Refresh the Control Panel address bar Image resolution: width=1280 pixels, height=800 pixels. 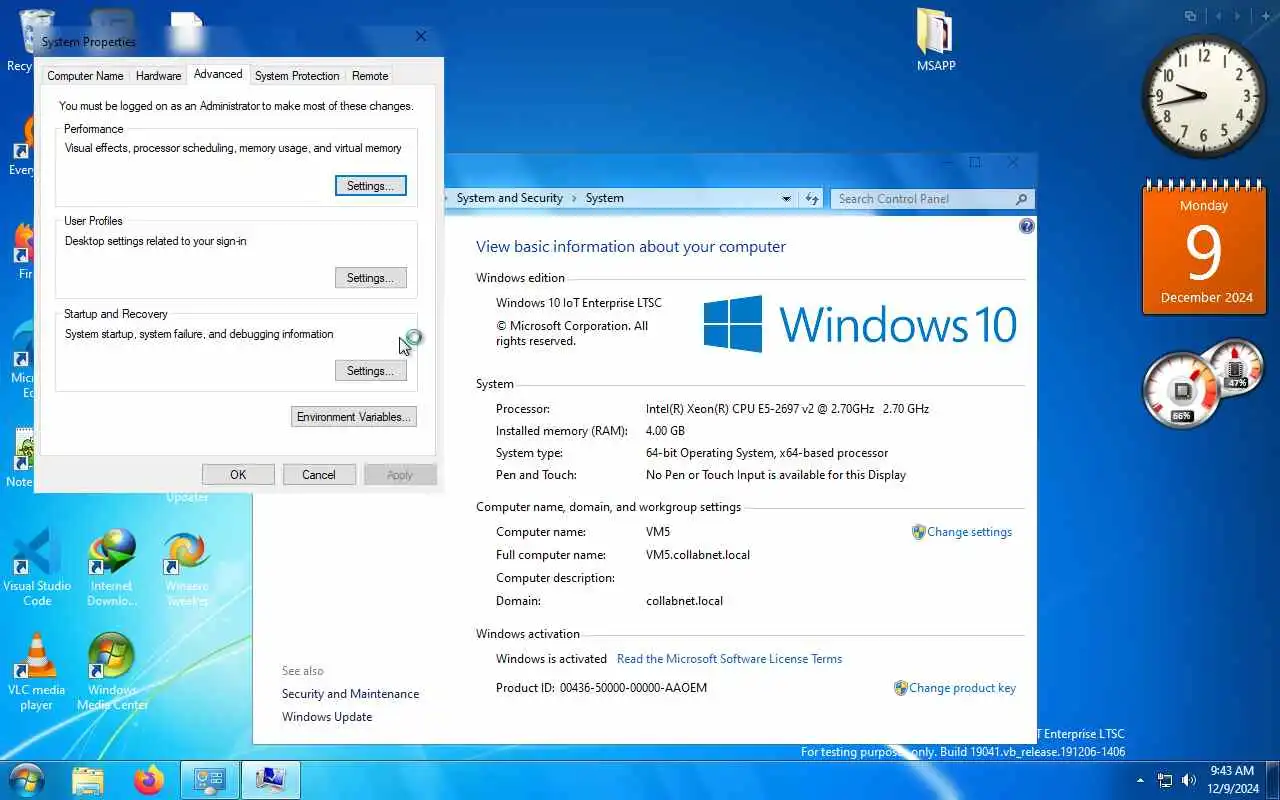pos(812,198)
